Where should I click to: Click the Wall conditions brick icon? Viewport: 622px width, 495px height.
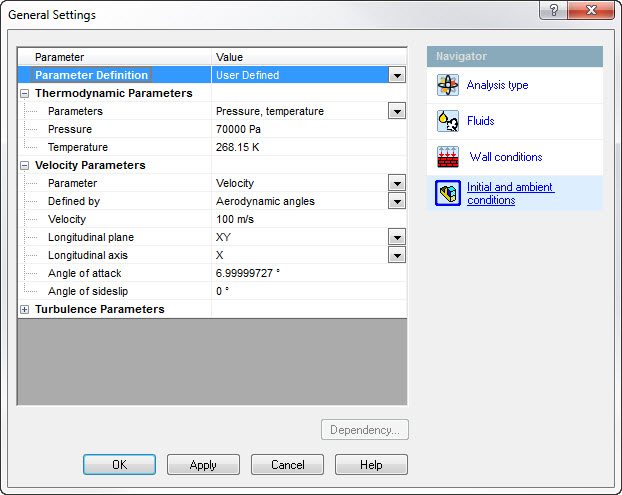pyautogui.click(x=448, y=157)
